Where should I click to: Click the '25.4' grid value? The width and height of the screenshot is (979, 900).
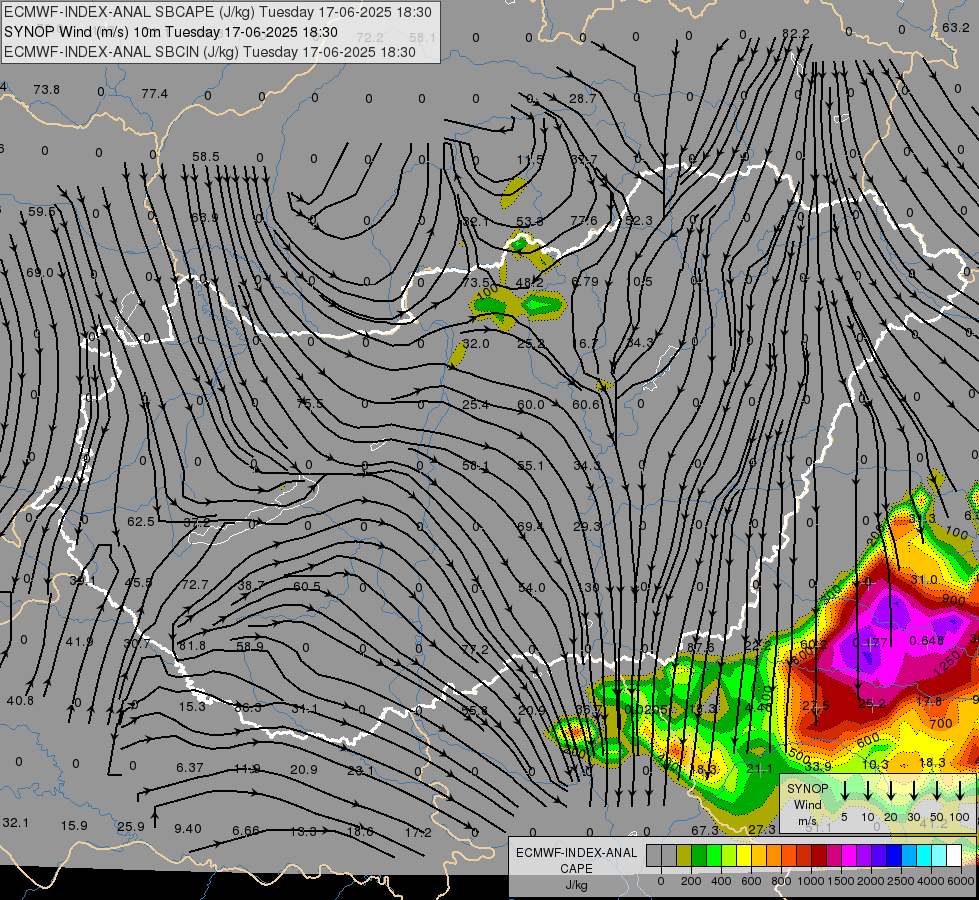coord(475,405)
